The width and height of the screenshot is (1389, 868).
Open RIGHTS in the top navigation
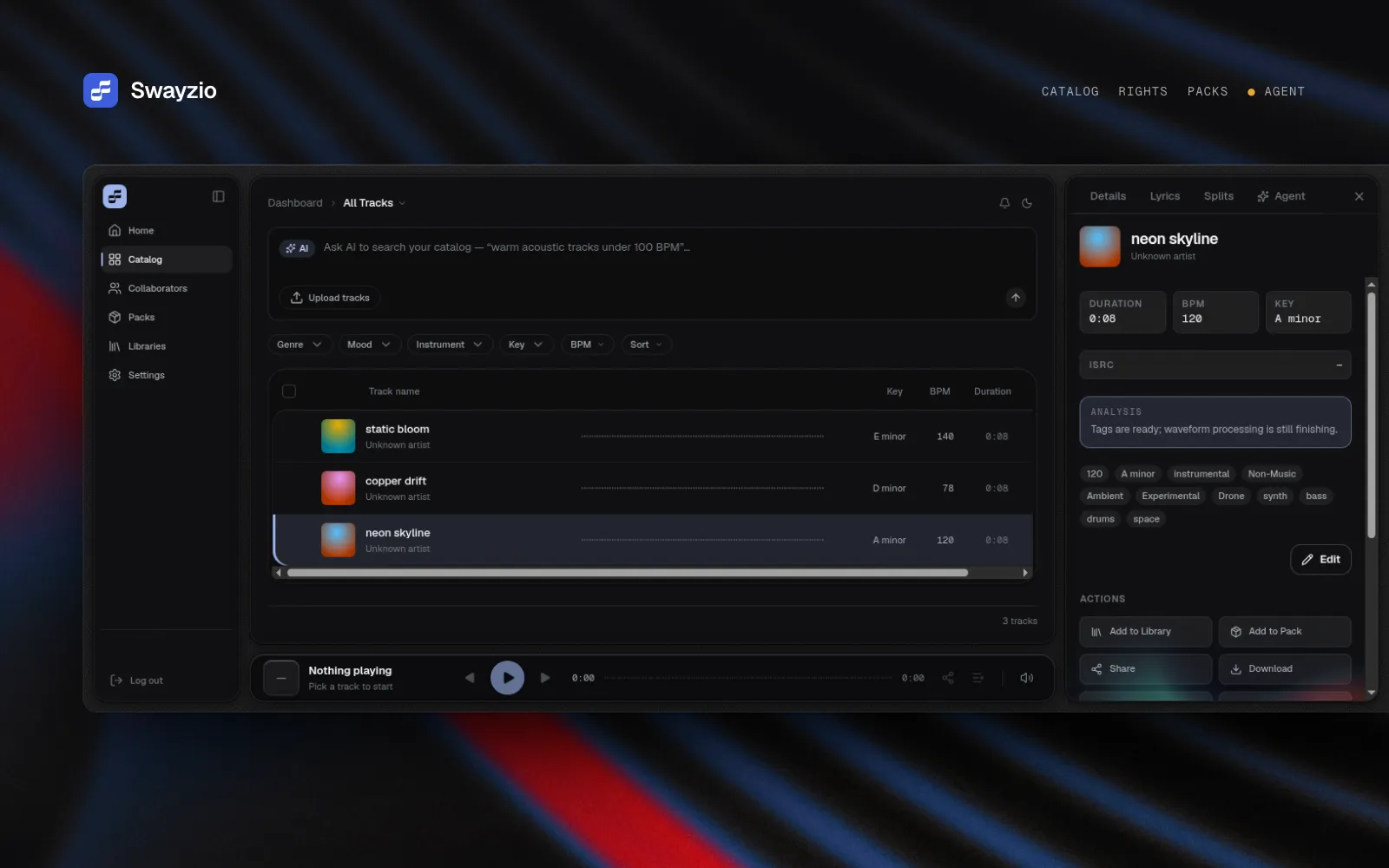[1142, 91]
